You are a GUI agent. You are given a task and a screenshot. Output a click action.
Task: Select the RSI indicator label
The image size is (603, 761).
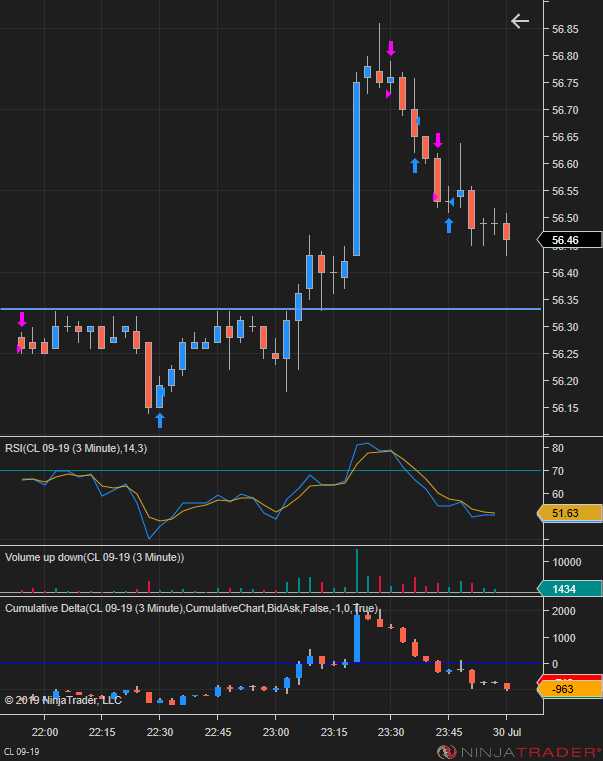click(x=76, y=448)
